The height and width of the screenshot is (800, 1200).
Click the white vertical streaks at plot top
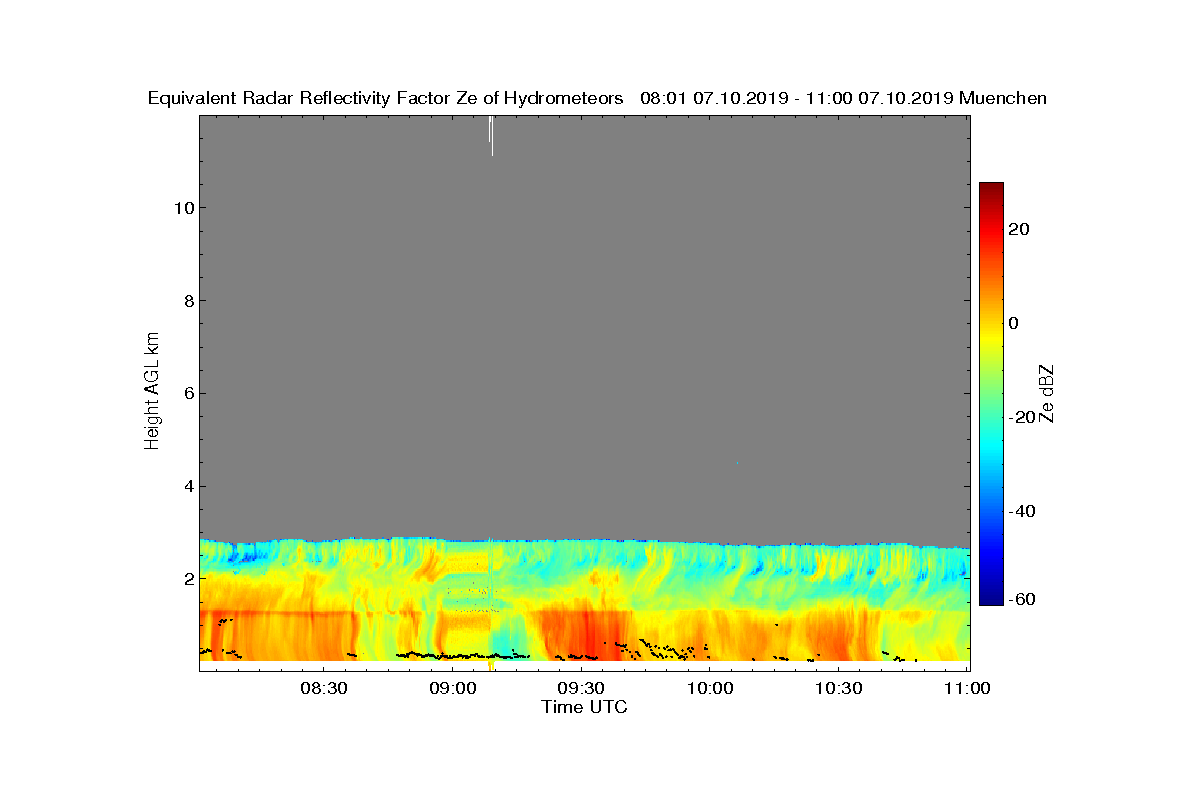[491, 135]
